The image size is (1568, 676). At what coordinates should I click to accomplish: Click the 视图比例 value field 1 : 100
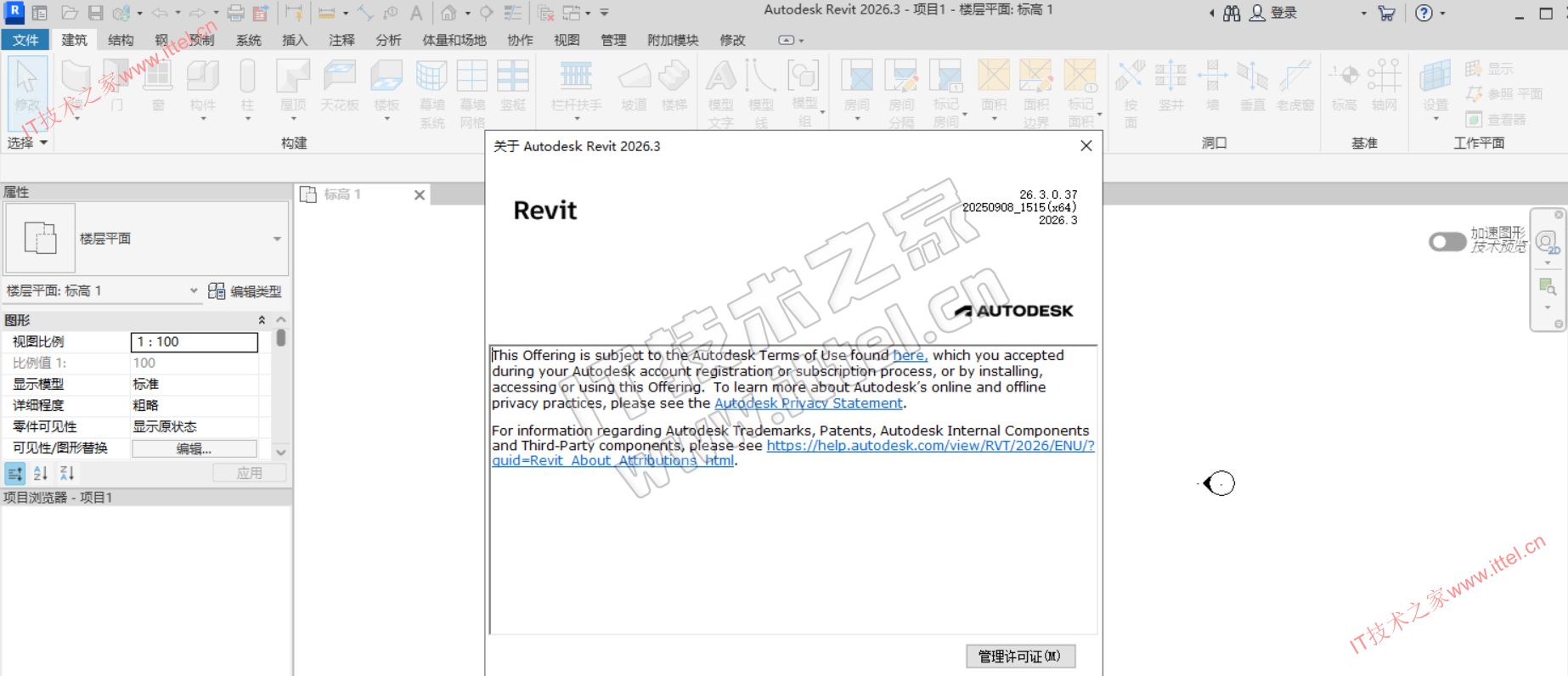coord(195,341)
